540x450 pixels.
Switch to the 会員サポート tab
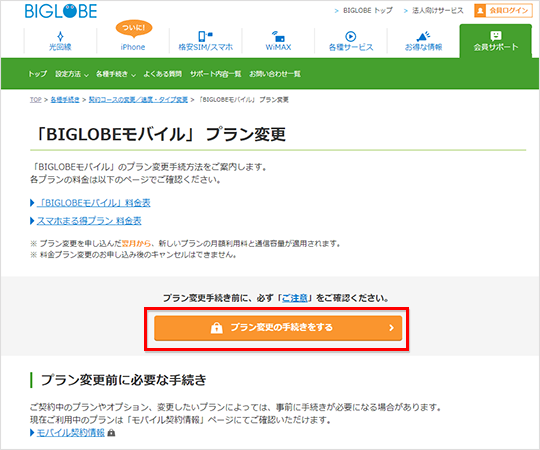496,41
